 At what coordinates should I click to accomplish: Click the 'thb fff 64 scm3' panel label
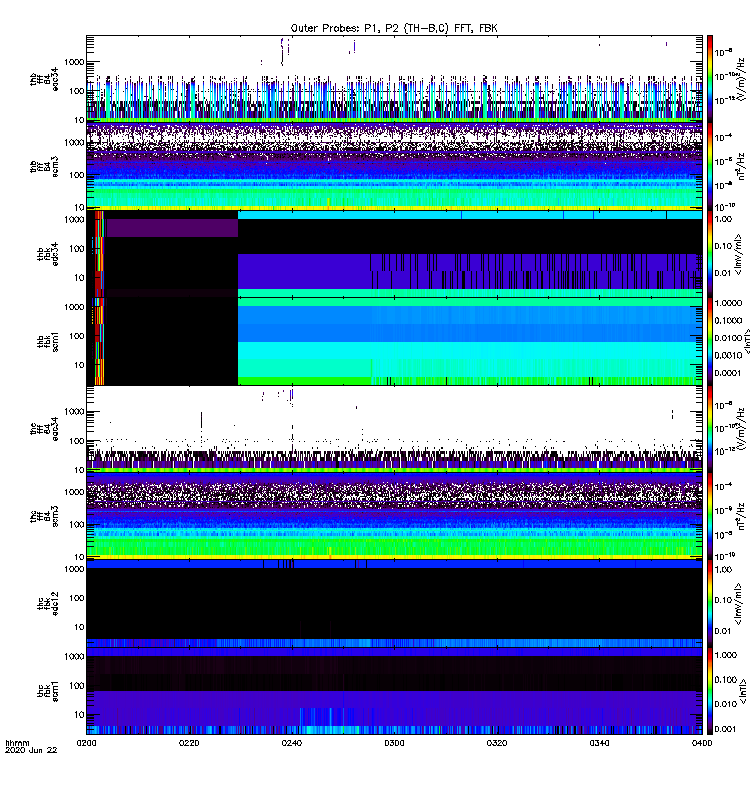point(44,167)
